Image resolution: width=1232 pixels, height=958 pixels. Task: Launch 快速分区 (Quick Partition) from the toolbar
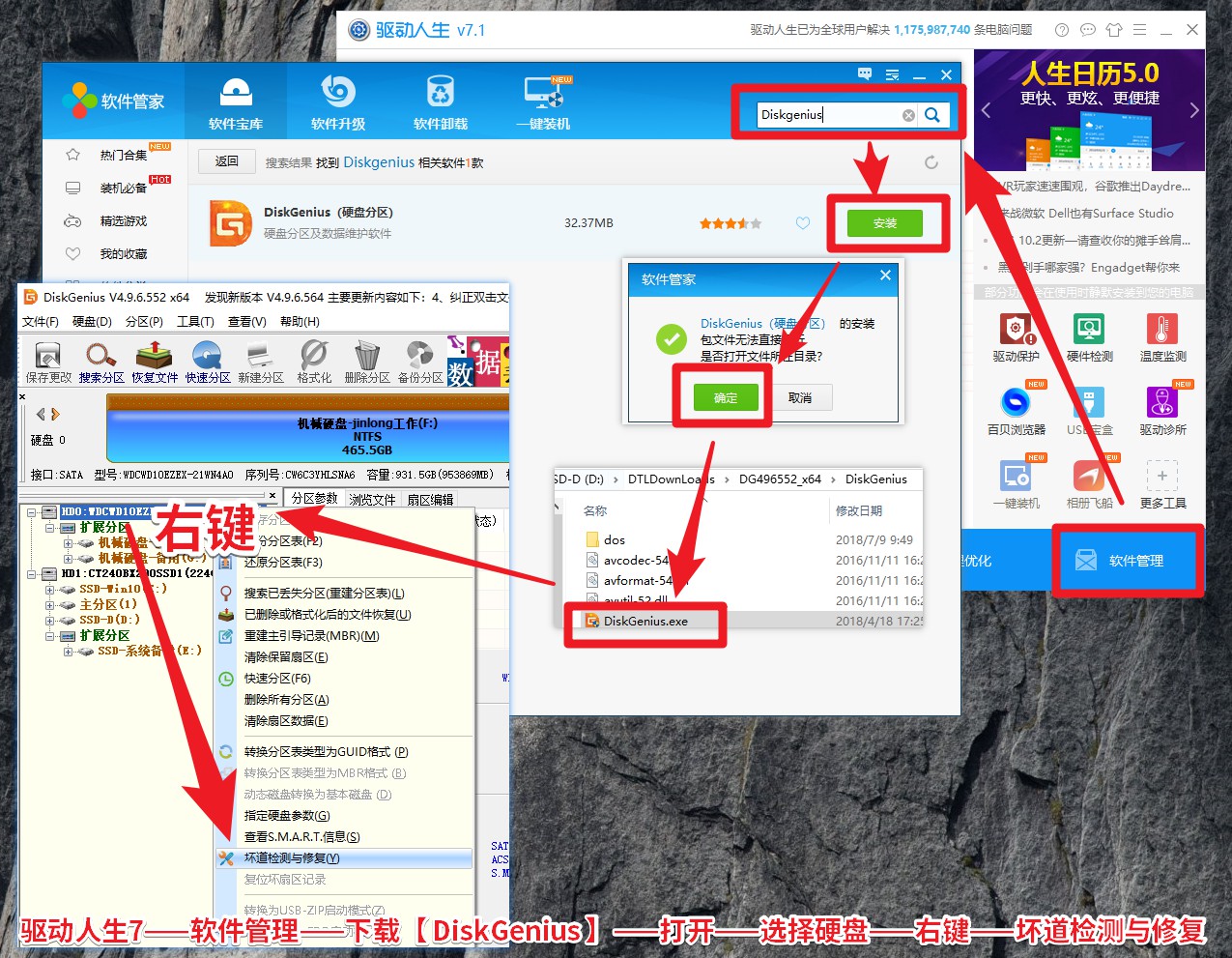[x=209, y=358]
